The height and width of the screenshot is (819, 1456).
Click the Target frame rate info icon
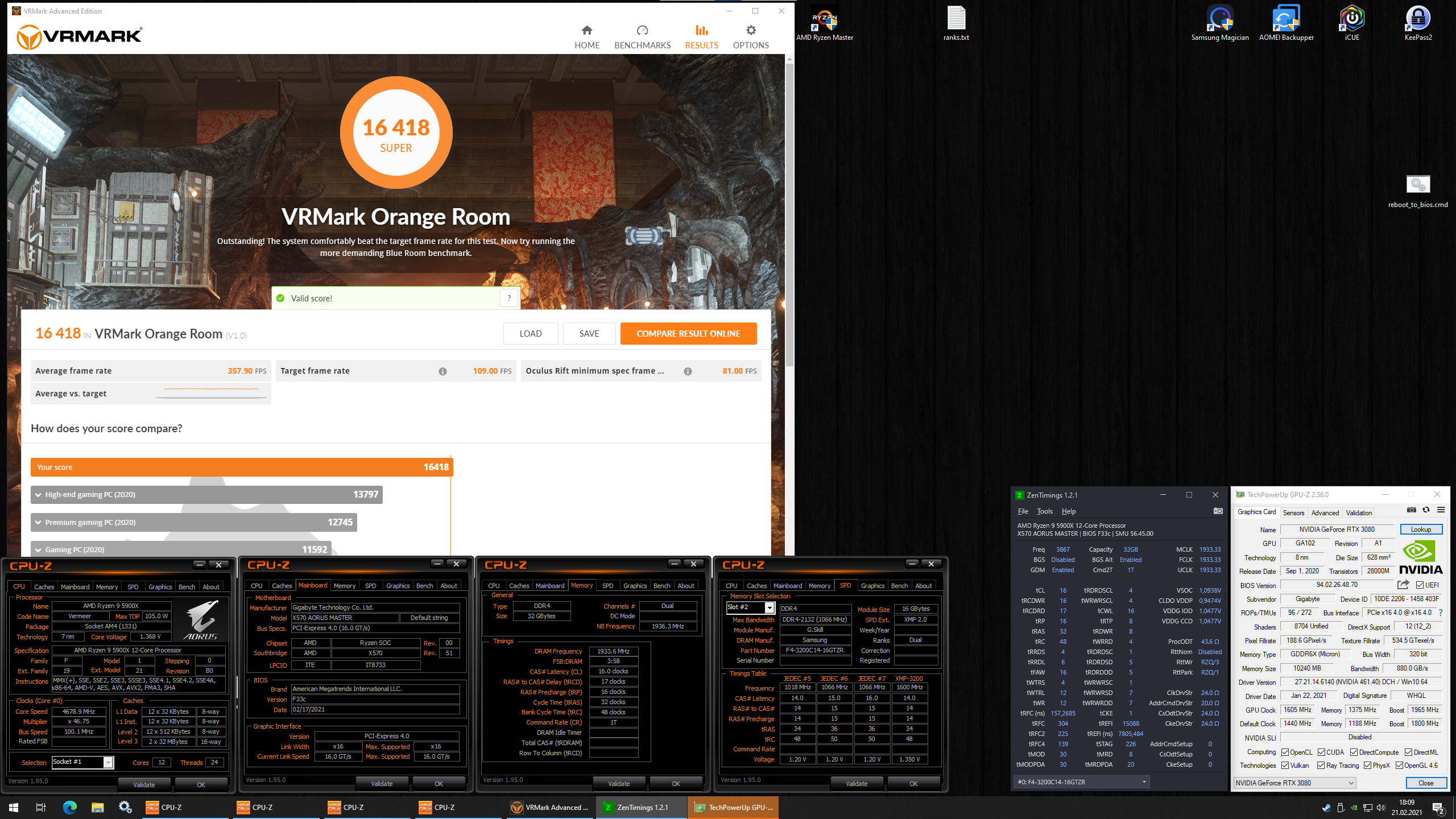442,371
